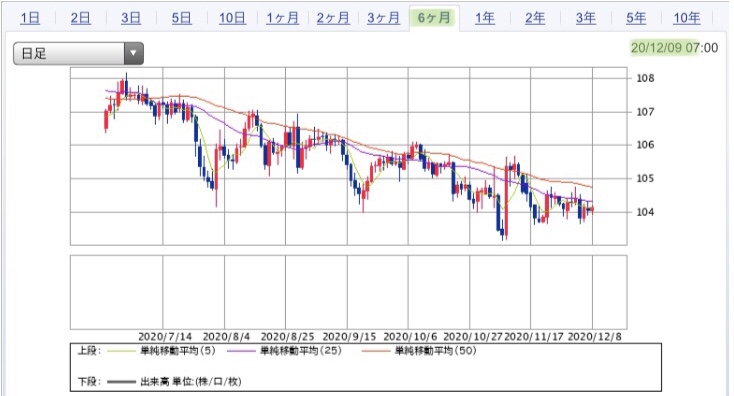Screen dimensions: 734x396
Task: Select the 2ヶ月 range tab
Action: pos(333,18)
